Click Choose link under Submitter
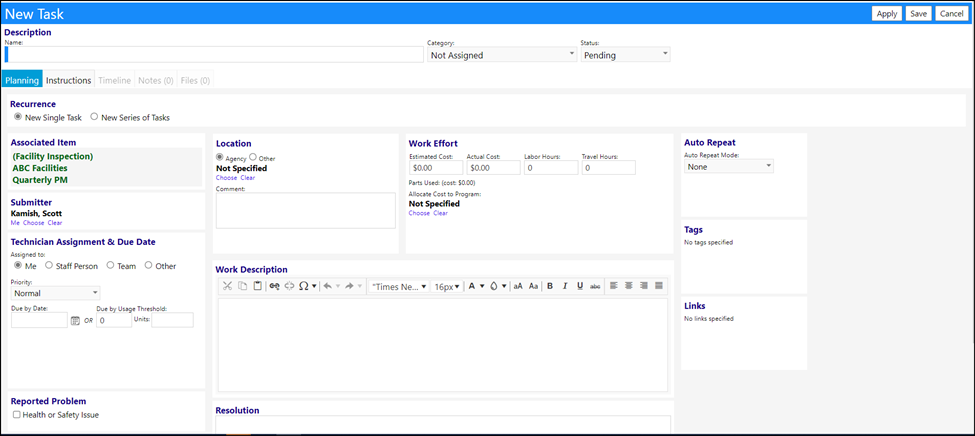975x436 pixels. 34,223
